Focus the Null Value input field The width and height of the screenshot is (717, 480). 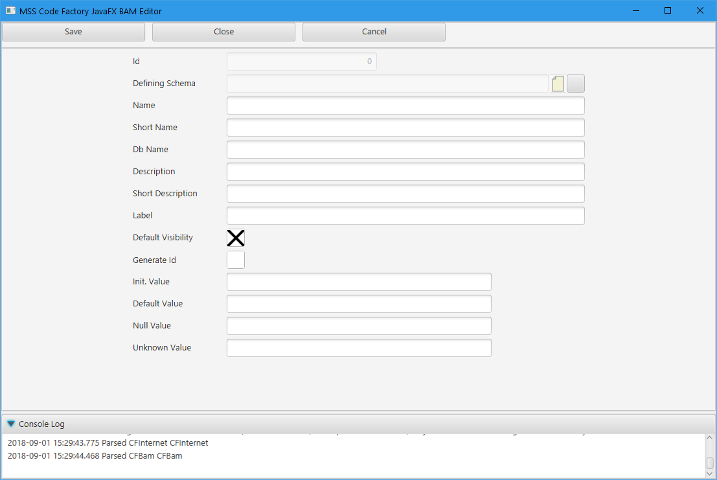click(359, 326)
